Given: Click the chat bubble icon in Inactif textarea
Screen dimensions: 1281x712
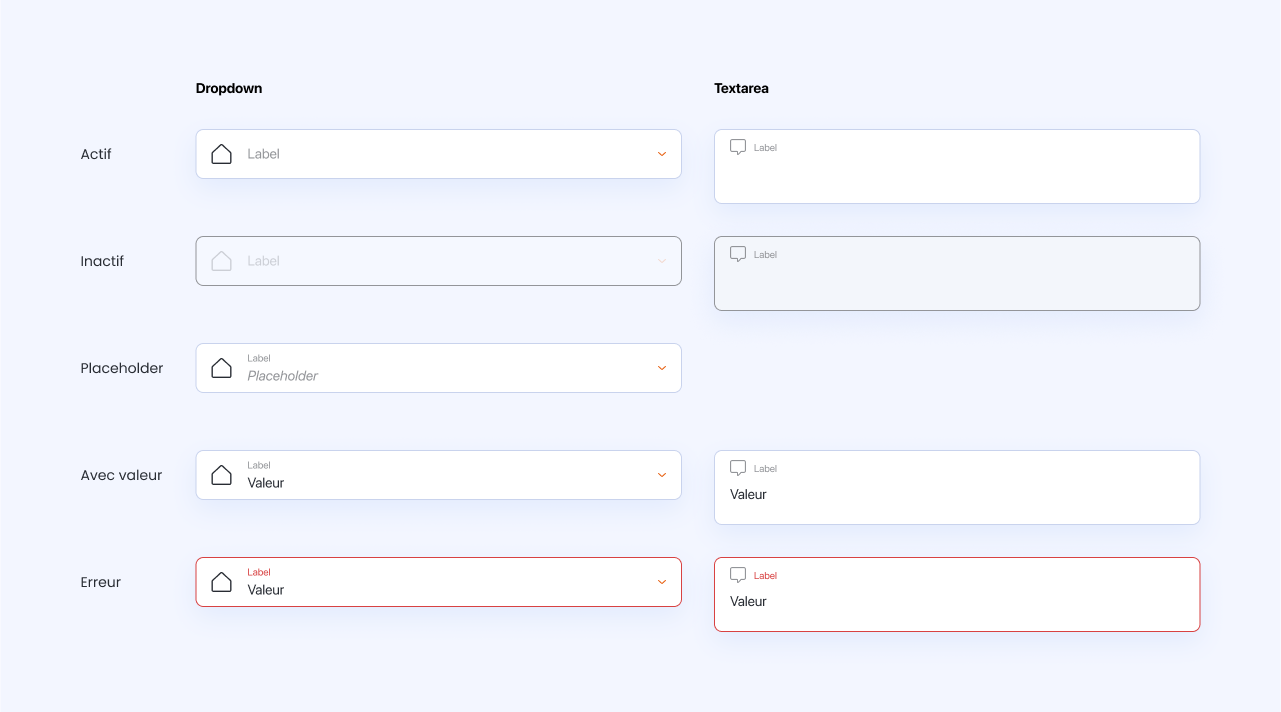Looking at the screenshot, I should click(x=738, y=254).
